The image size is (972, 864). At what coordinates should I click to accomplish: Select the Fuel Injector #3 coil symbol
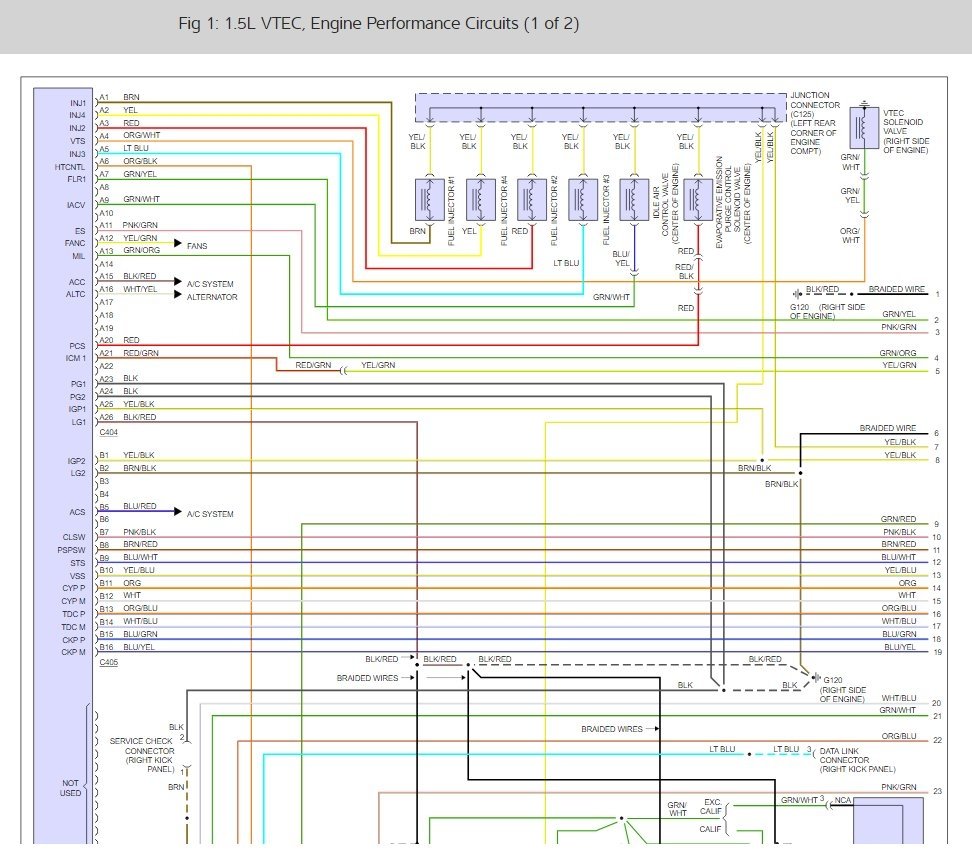tap(583, 198)
